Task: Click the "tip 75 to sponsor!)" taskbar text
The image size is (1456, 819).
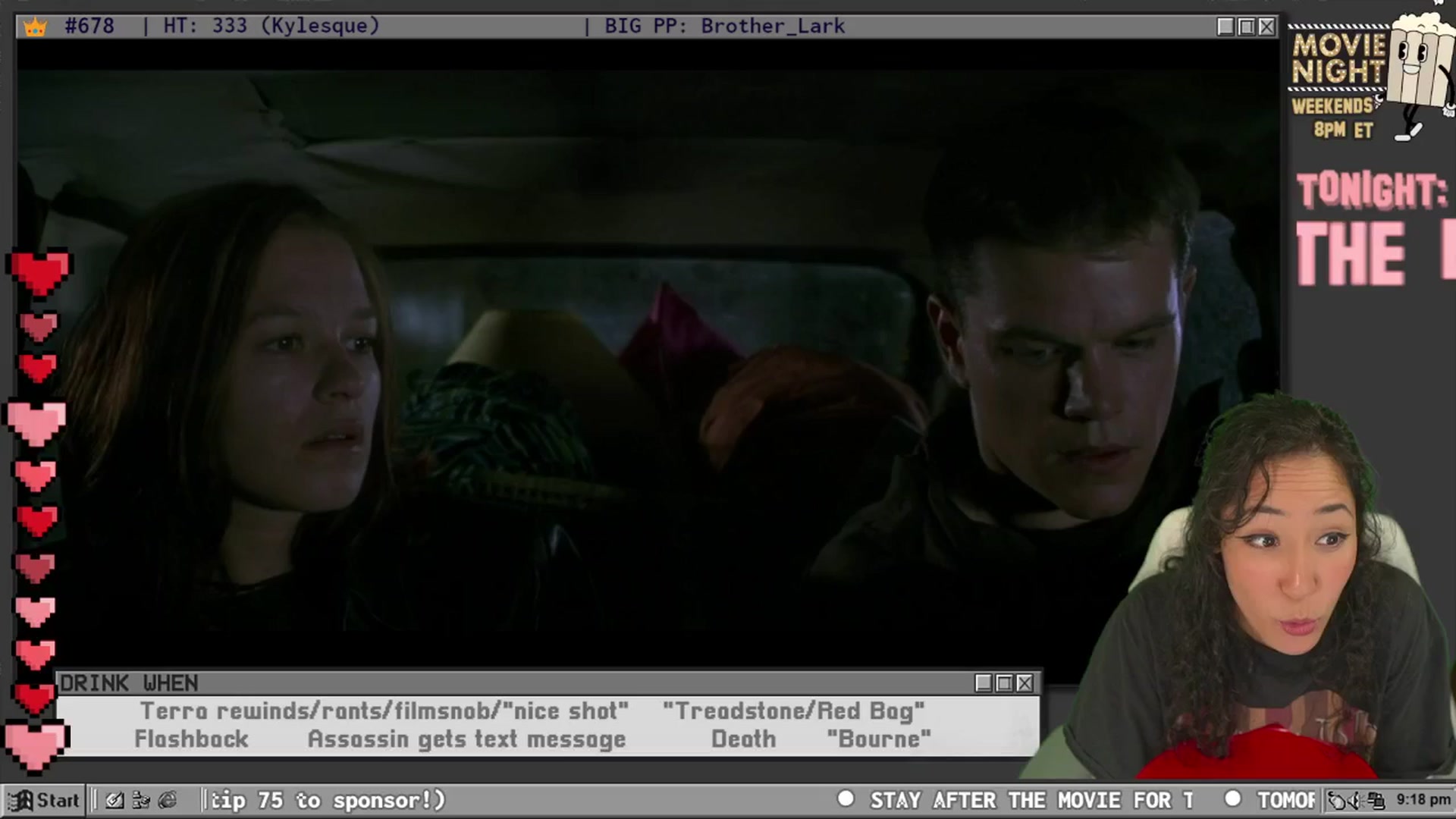Action: (x=328, y=800)
